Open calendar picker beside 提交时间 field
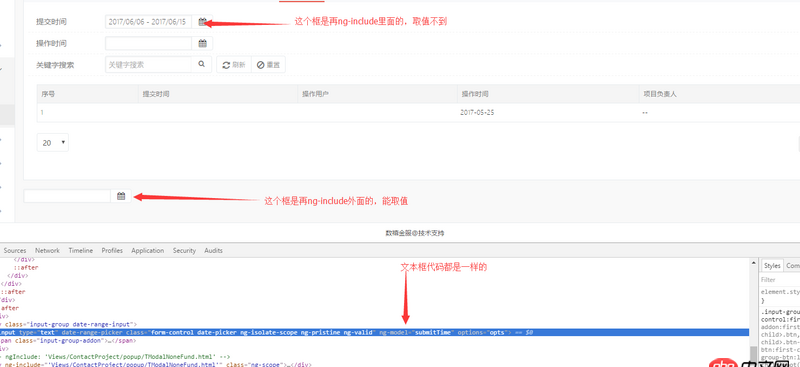Screen dimensions: 800x367 point(203,22)
